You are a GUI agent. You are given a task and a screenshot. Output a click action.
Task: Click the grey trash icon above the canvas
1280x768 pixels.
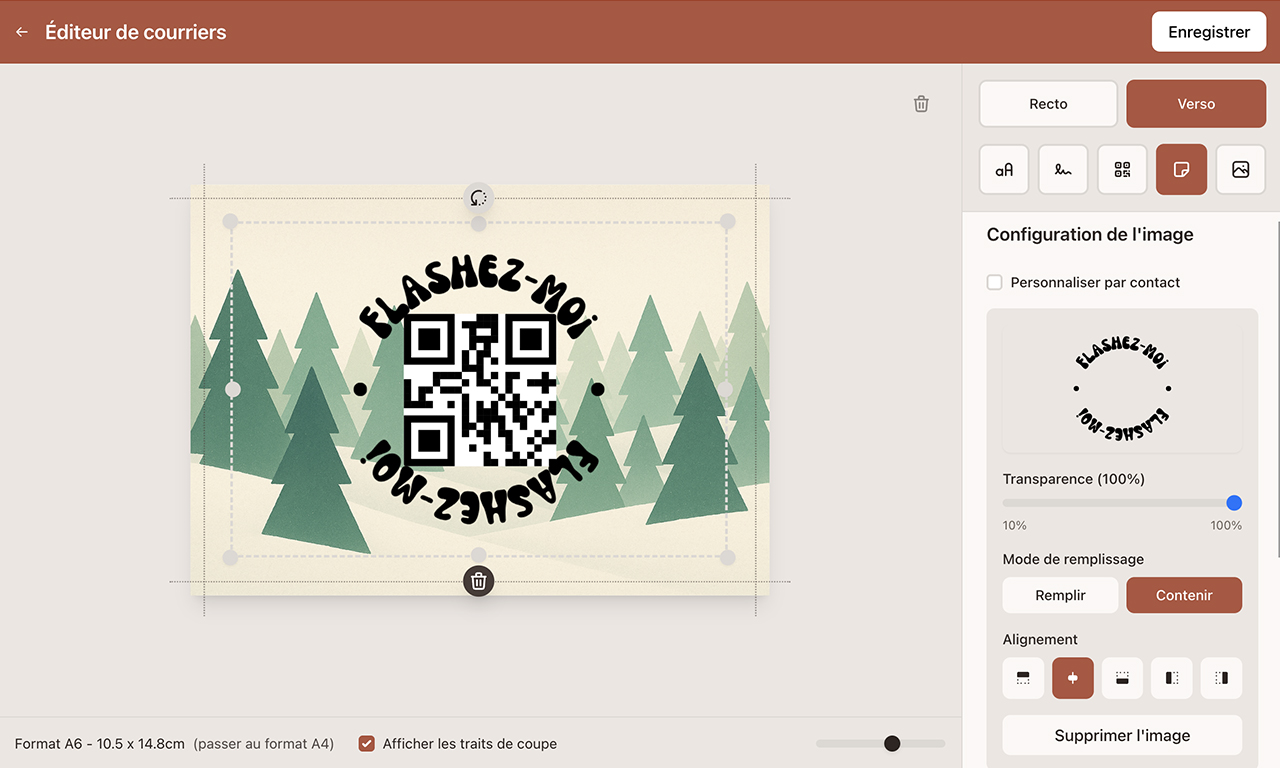coord(921,104)
